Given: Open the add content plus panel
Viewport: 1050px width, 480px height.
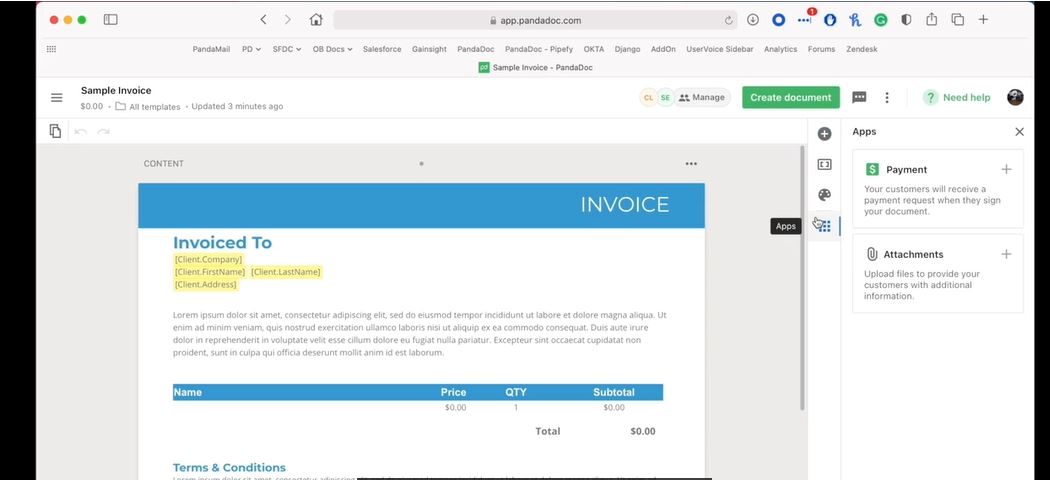Looking at the screenshot, I should [824, 134].
